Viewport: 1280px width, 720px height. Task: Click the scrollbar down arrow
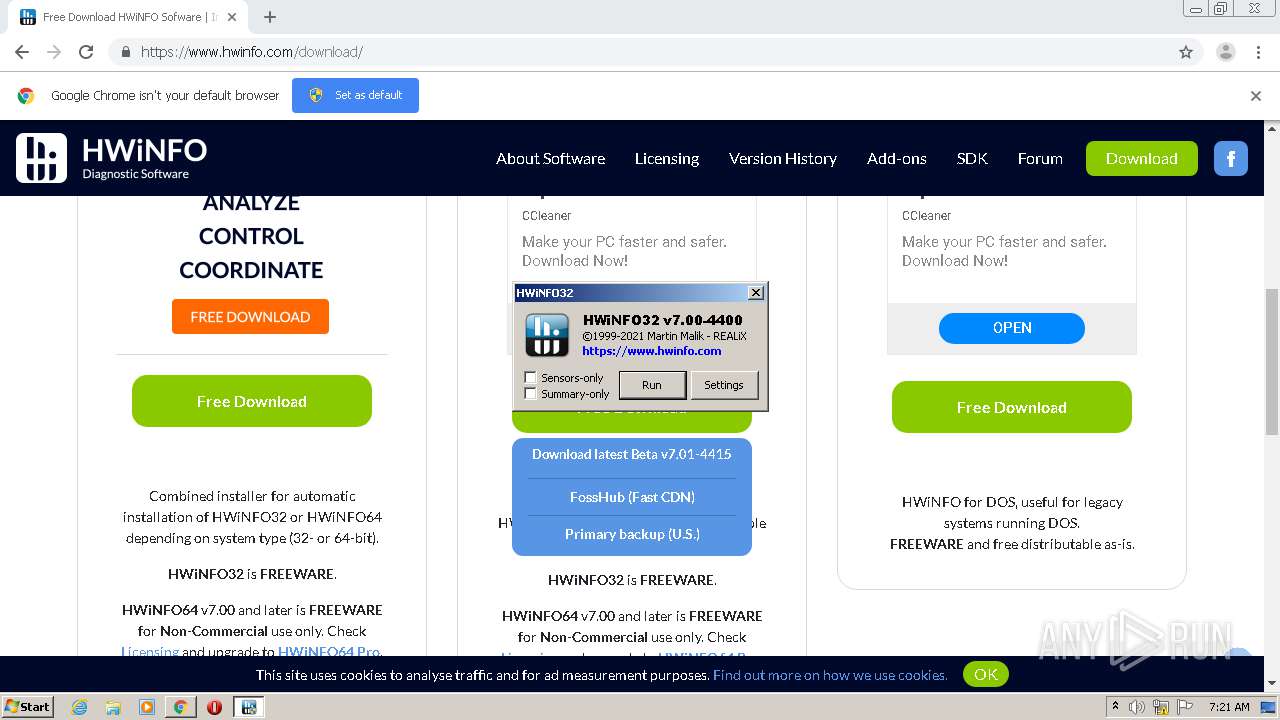(x=1272, y=684)
